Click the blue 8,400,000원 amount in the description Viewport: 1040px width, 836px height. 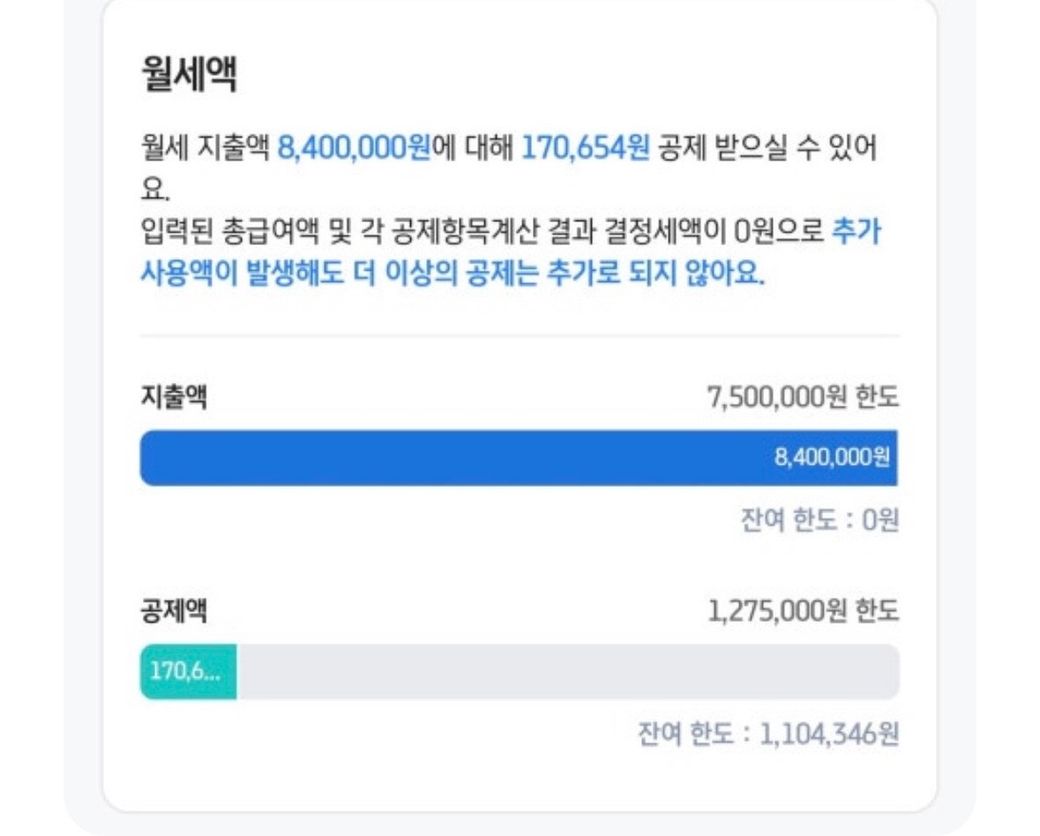pos(353,149)
